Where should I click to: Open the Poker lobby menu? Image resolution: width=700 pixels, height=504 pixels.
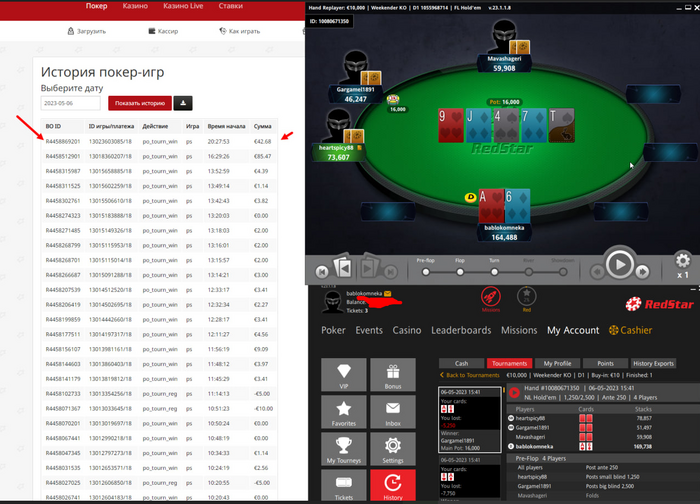(333, 330)
